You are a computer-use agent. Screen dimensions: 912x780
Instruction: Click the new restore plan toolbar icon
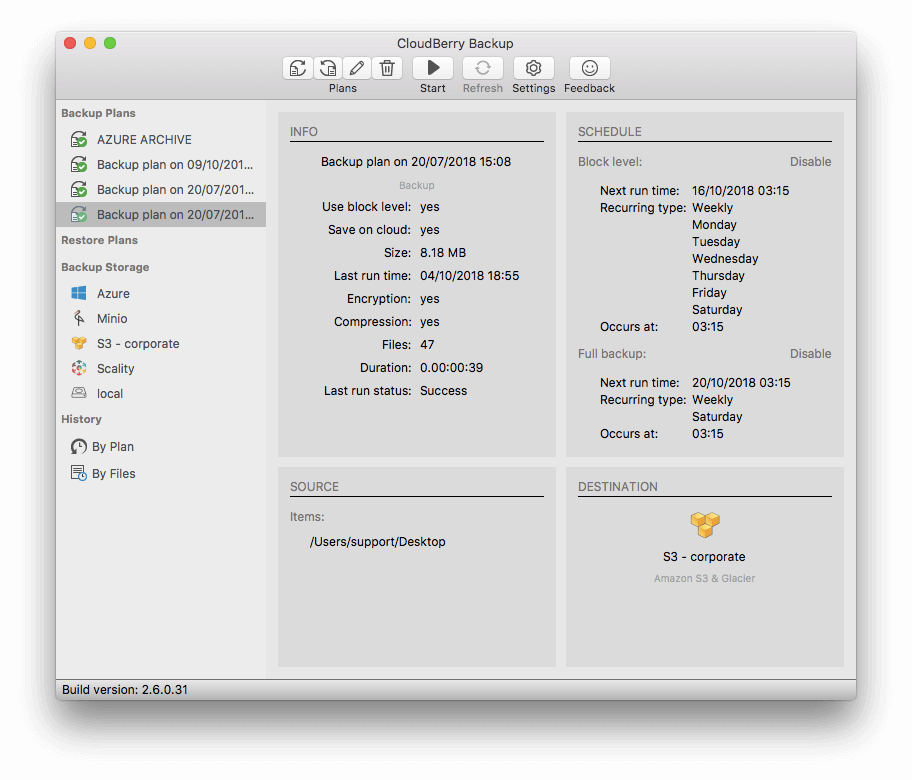(x=328, y=68)
